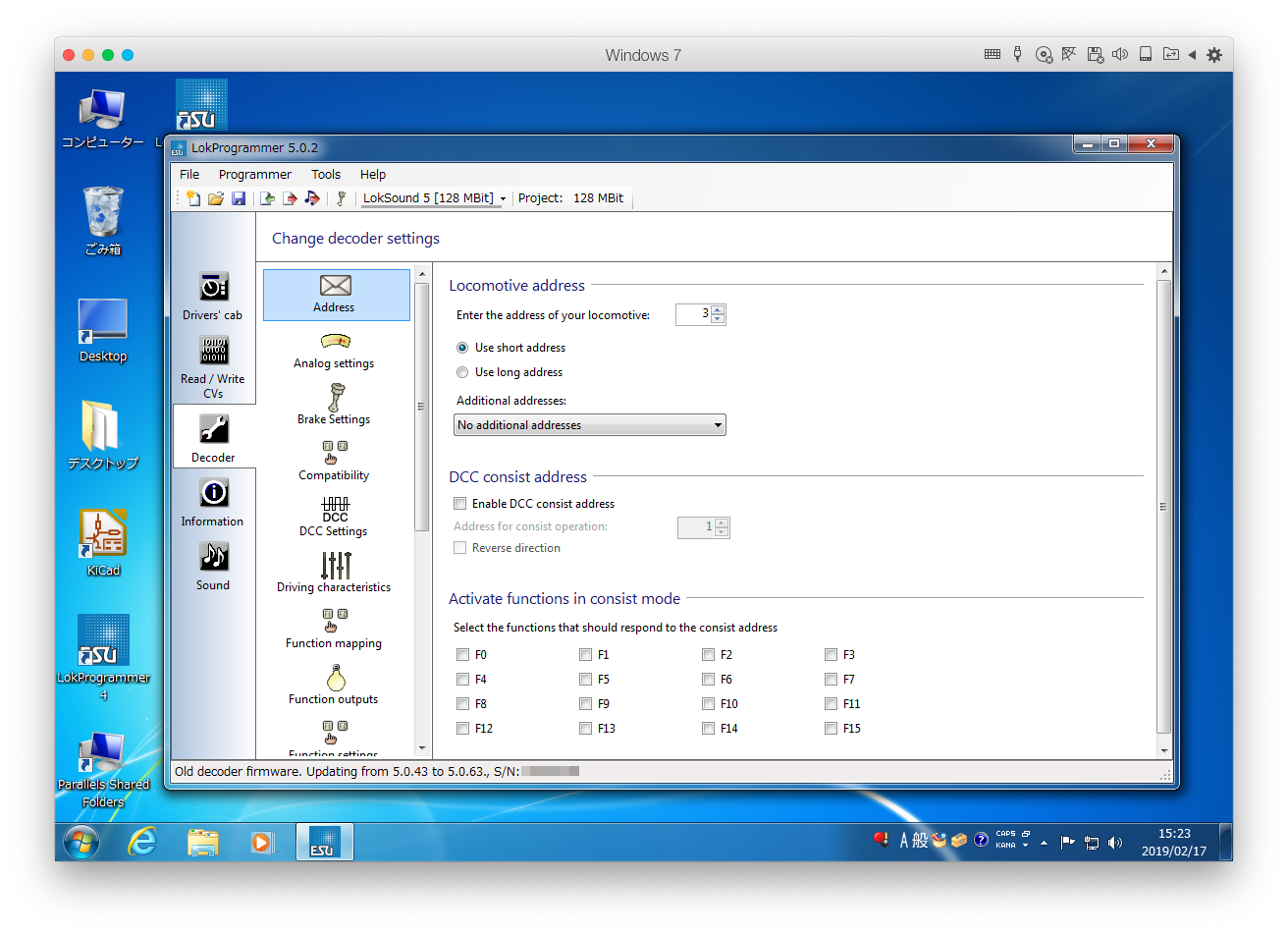Increase the locomotive address with up arrow
The width and height of the screenshot is (1288, 934).
point(719,310)
